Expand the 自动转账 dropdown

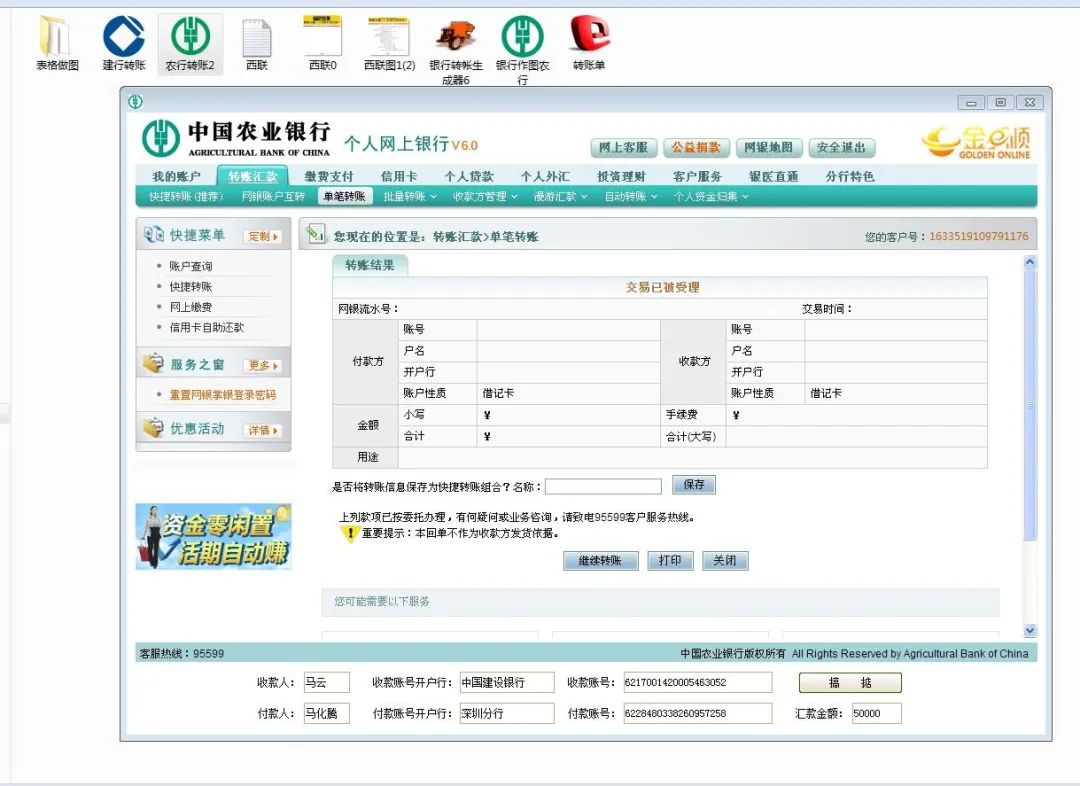point(630,196)
